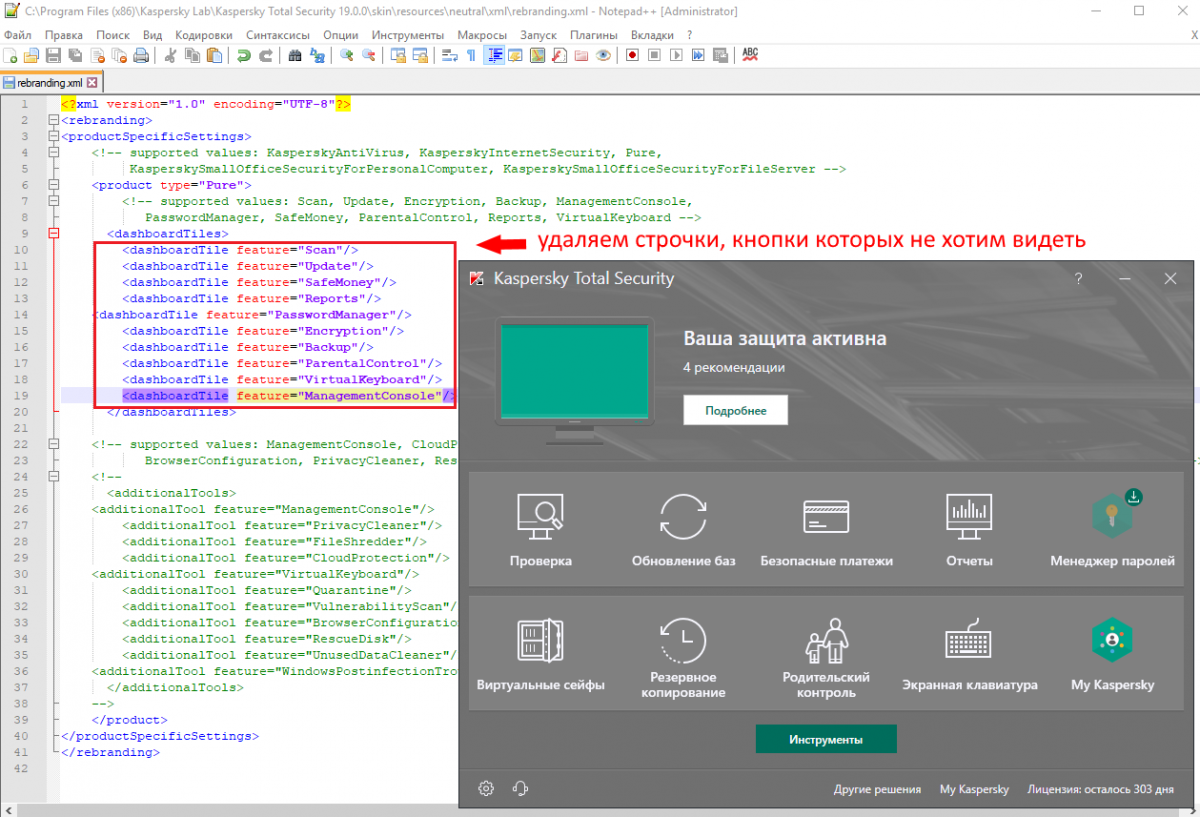Image resolution: width=1200 pixels, height=817 pixels.
Task: Open Безопасные платежи safe money tile
Action: (x=826, y=531)
